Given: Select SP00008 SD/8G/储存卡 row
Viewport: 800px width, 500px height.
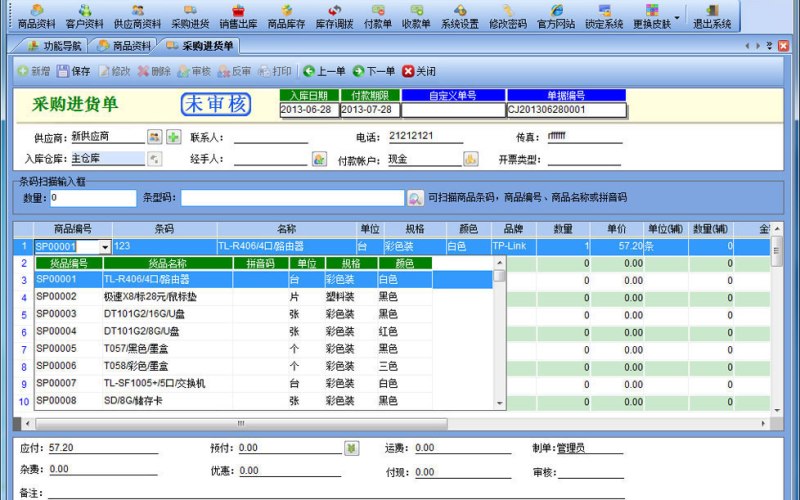Looking at the screenshot, I should [234, 401].
